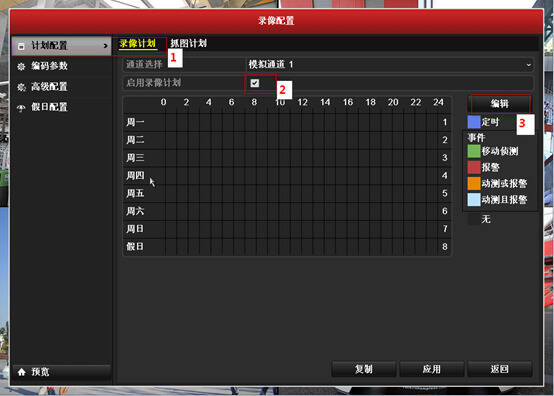Click row number 1 beside 周一 row
Viewport: 554px width, 396px height.
click(x=445, y=122)
